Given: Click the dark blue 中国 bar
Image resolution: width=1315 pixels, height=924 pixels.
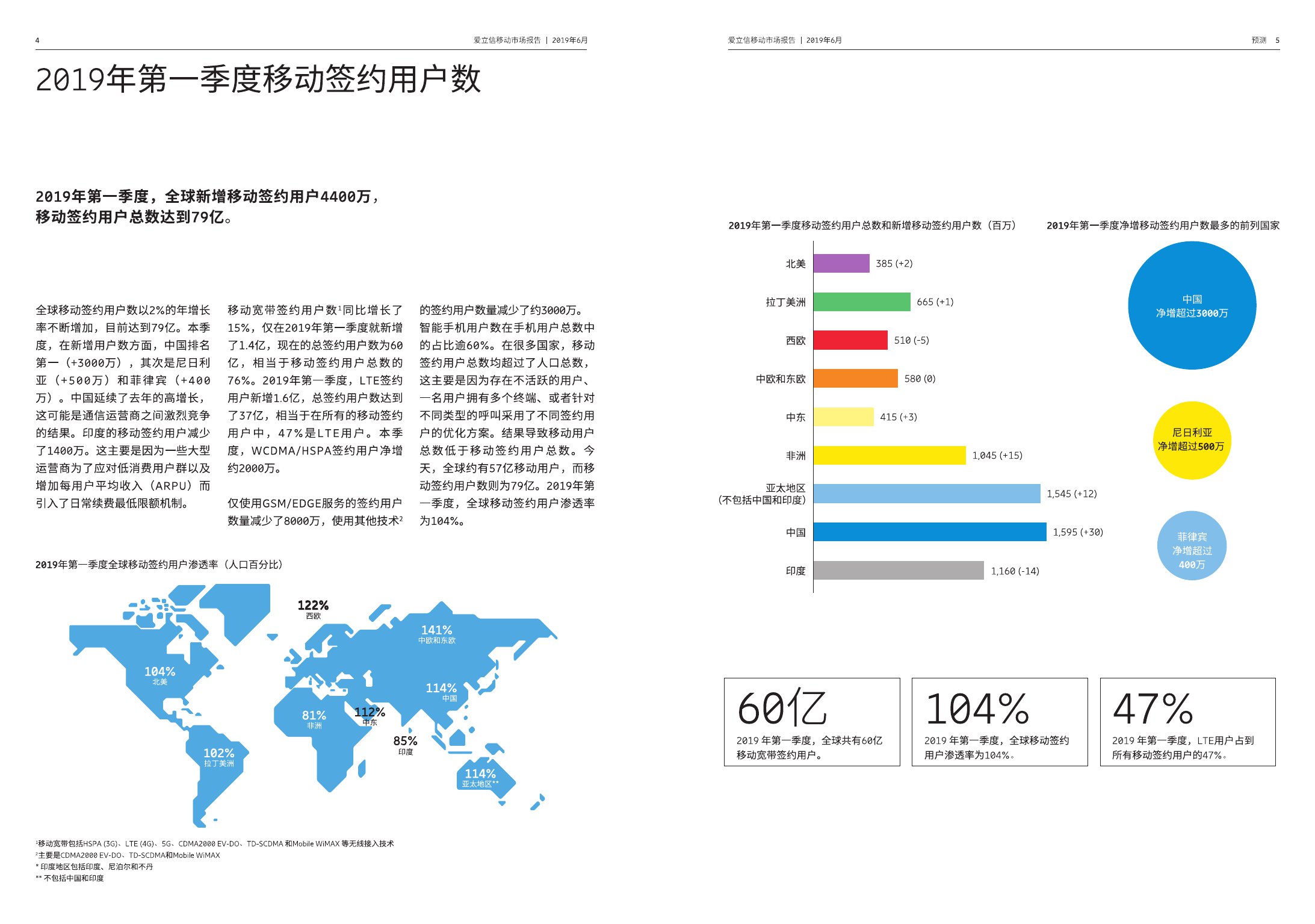Looking at the screenshot, I should coord(929,532).
